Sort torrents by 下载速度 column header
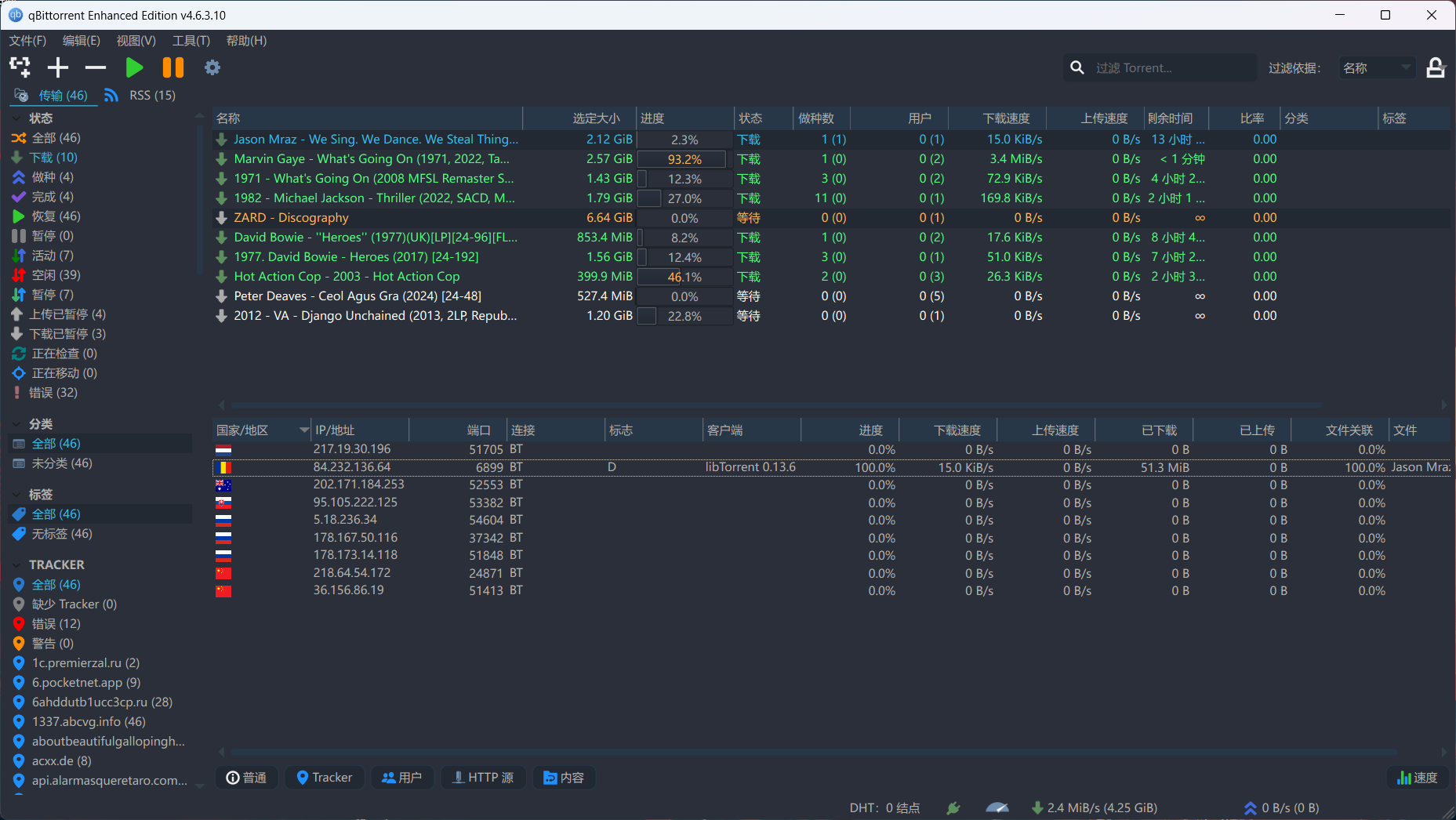Image resolution: width=1456 pixels, height=820 pixels. coord(997,118)
